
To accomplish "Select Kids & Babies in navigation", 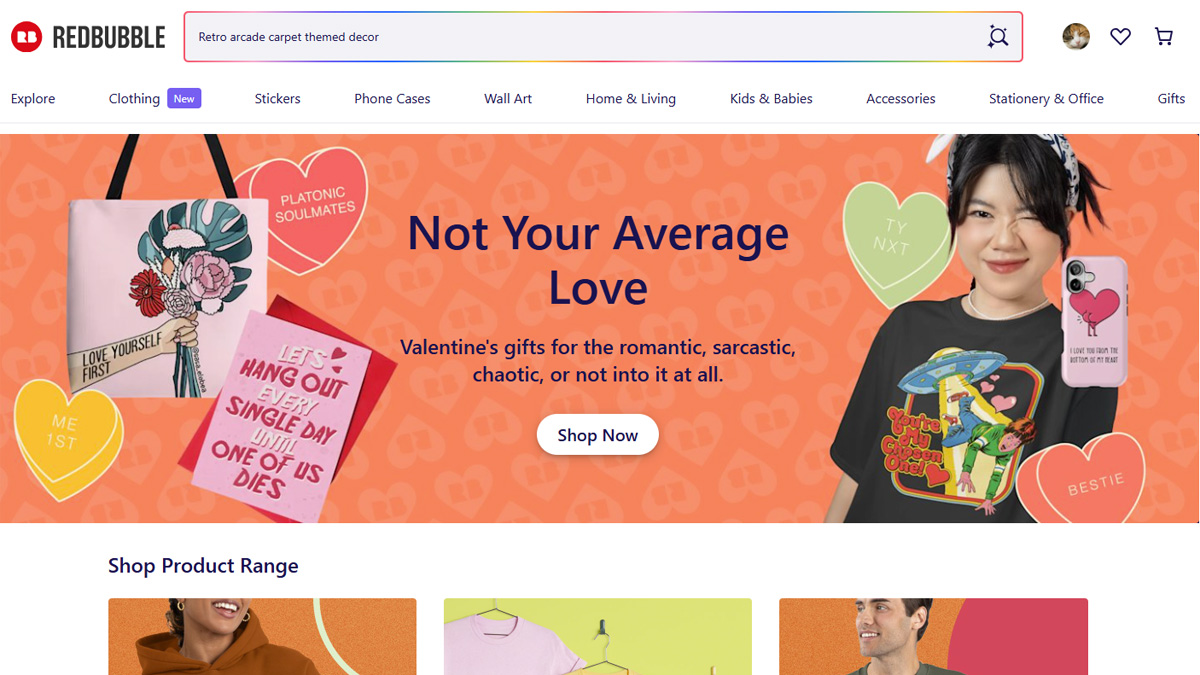I will pos(771,99).
